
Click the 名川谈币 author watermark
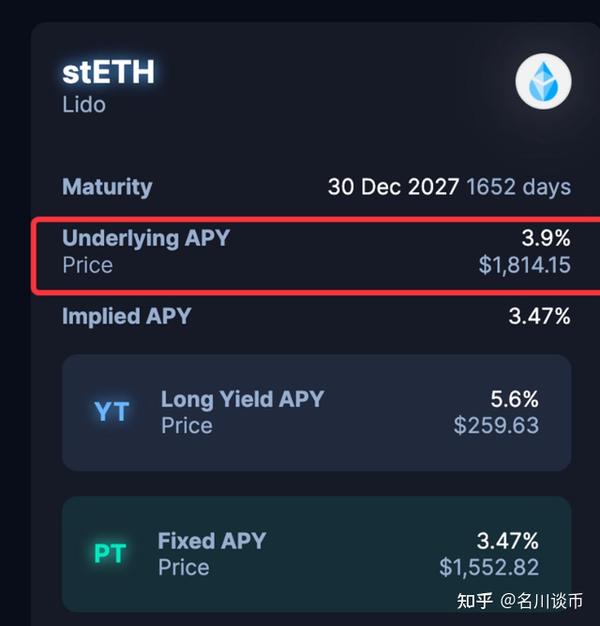point(552,601)
